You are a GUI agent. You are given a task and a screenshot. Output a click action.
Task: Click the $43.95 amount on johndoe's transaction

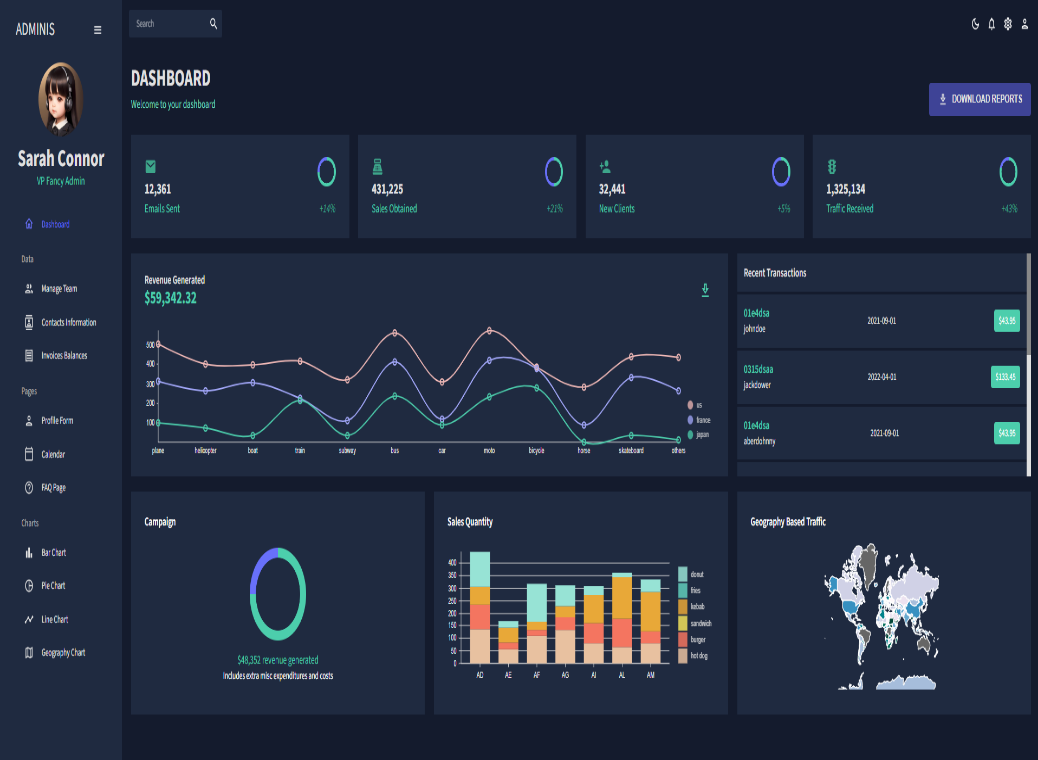[x=1006, y=321]
